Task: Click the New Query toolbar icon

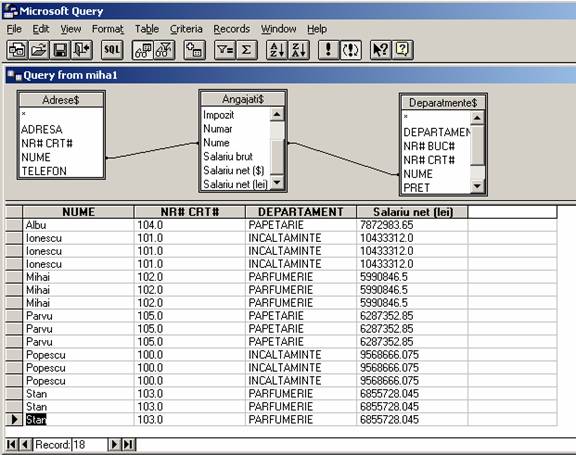Action: (17, 50)
